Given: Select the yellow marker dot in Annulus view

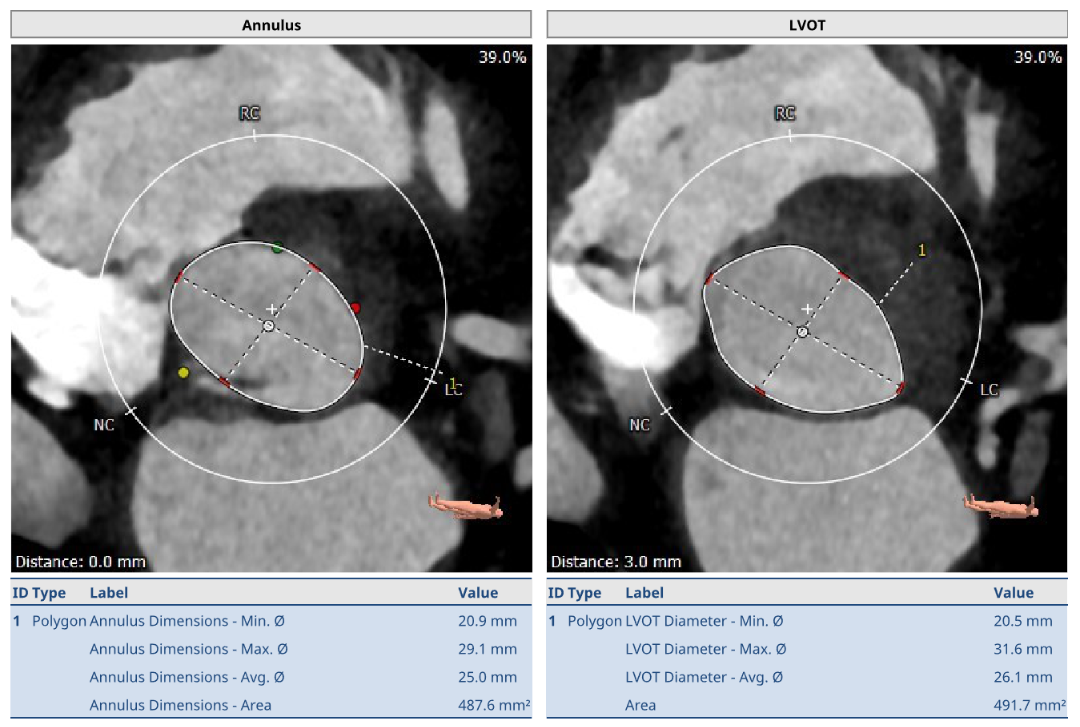Looking at the screenshot, I should [183, 373].
